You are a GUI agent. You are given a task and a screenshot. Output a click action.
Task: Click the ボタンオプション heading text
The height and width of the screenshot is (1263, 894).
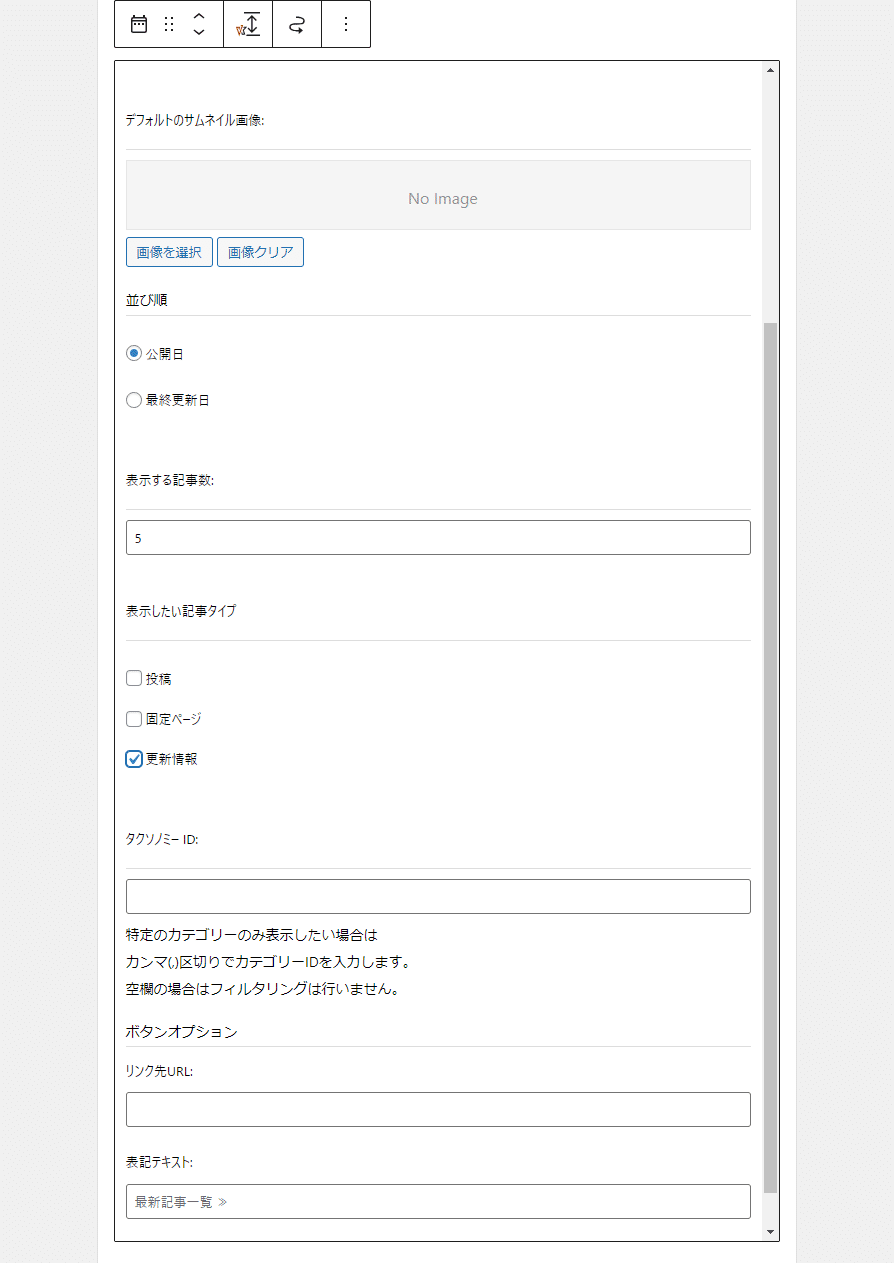click(182, 1031)
